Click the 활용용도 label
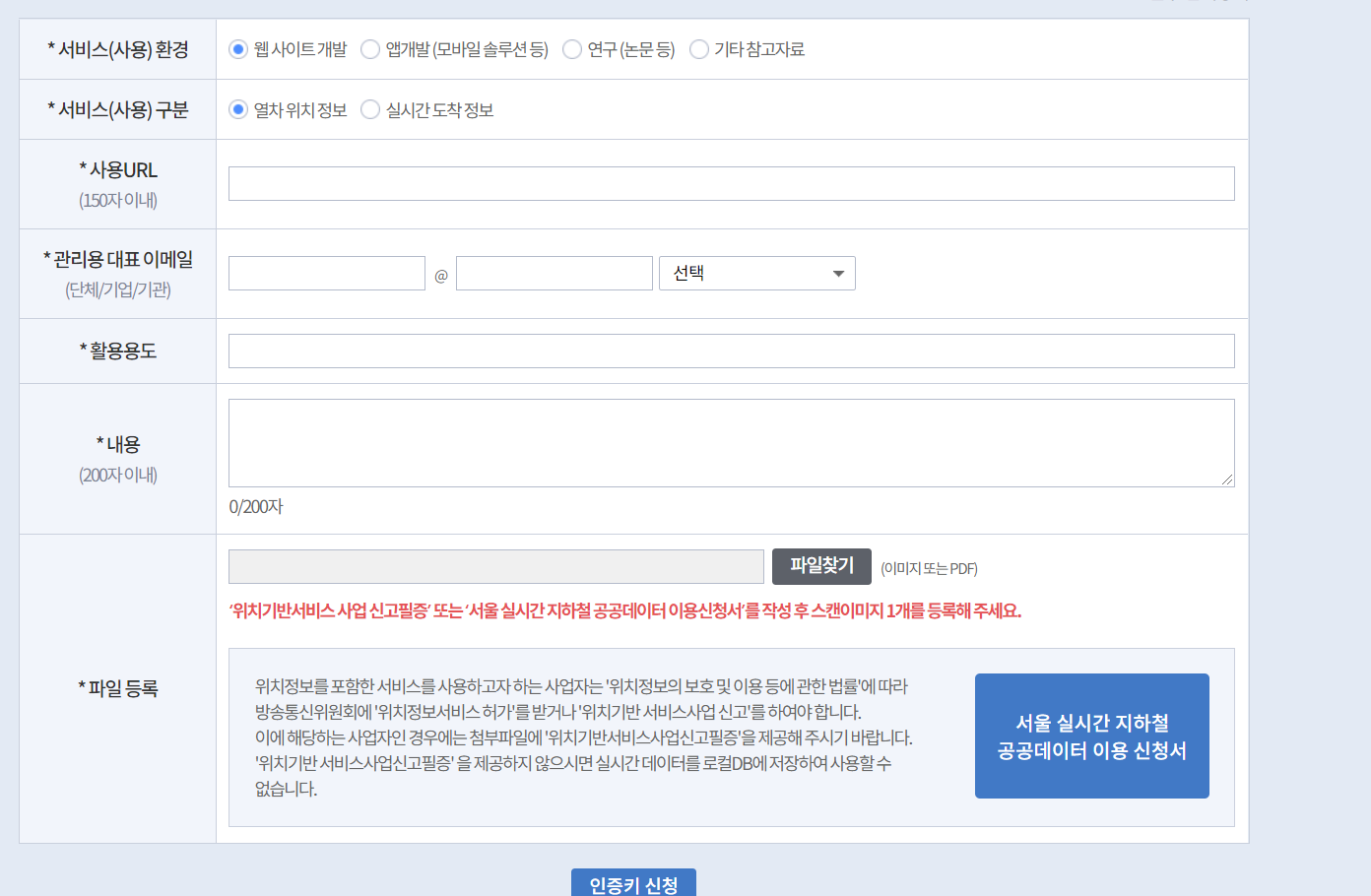The image size is (1371, 896). 118,351
